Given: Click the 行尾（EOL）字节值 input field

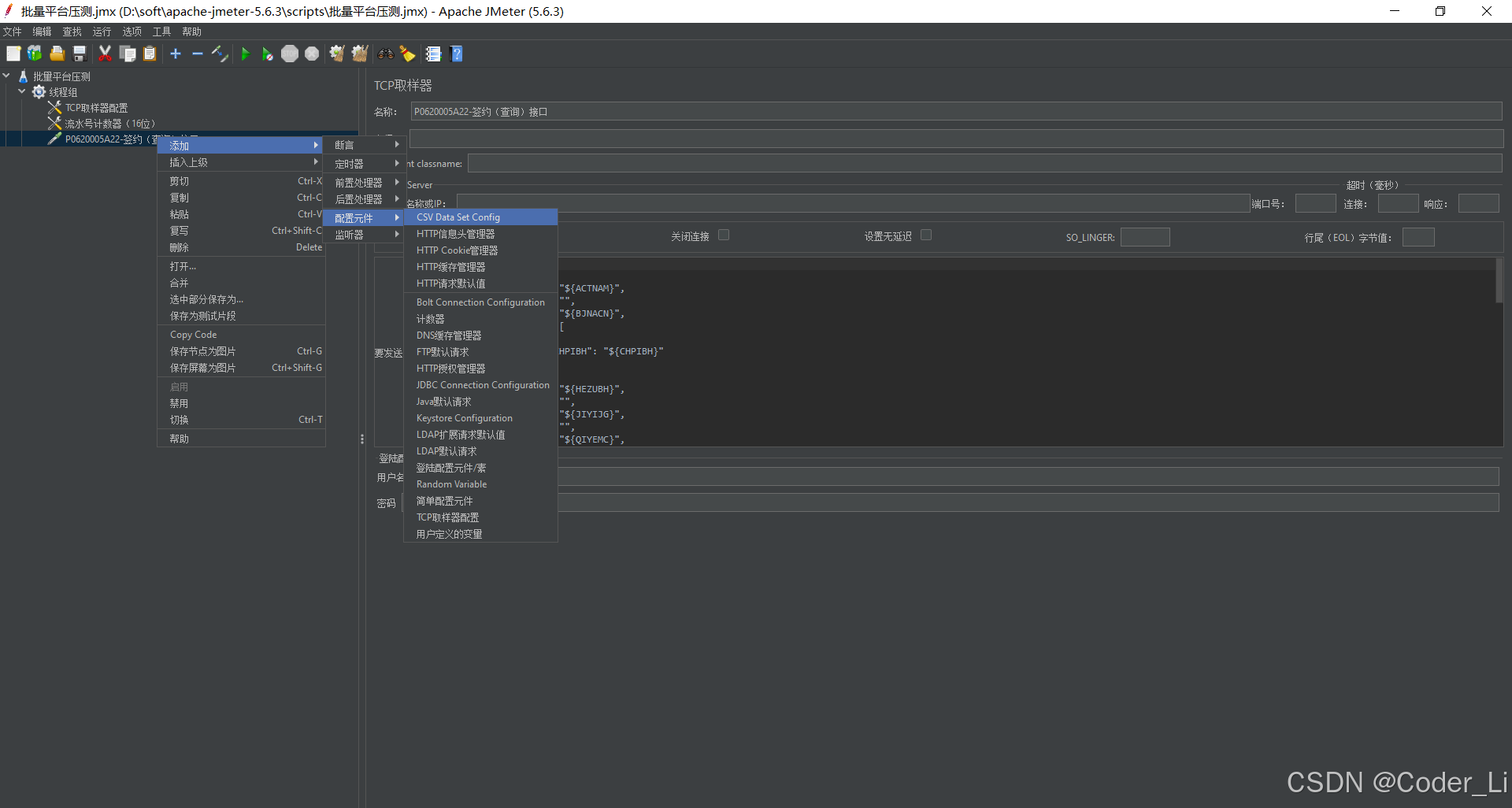Looking at the screenshot, I should point(1418,237).
